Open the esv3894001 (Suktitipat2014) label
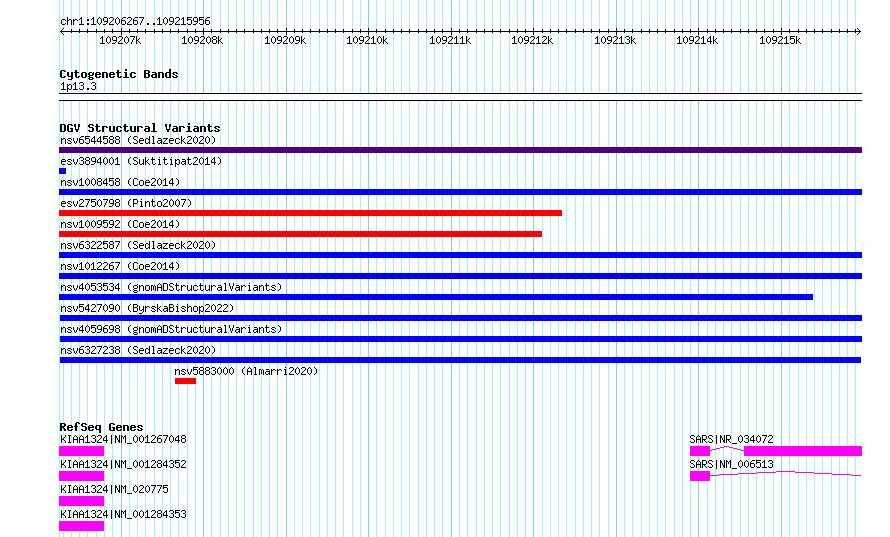The height and width of the screenshot is (537, 890). tap(141, 161)
